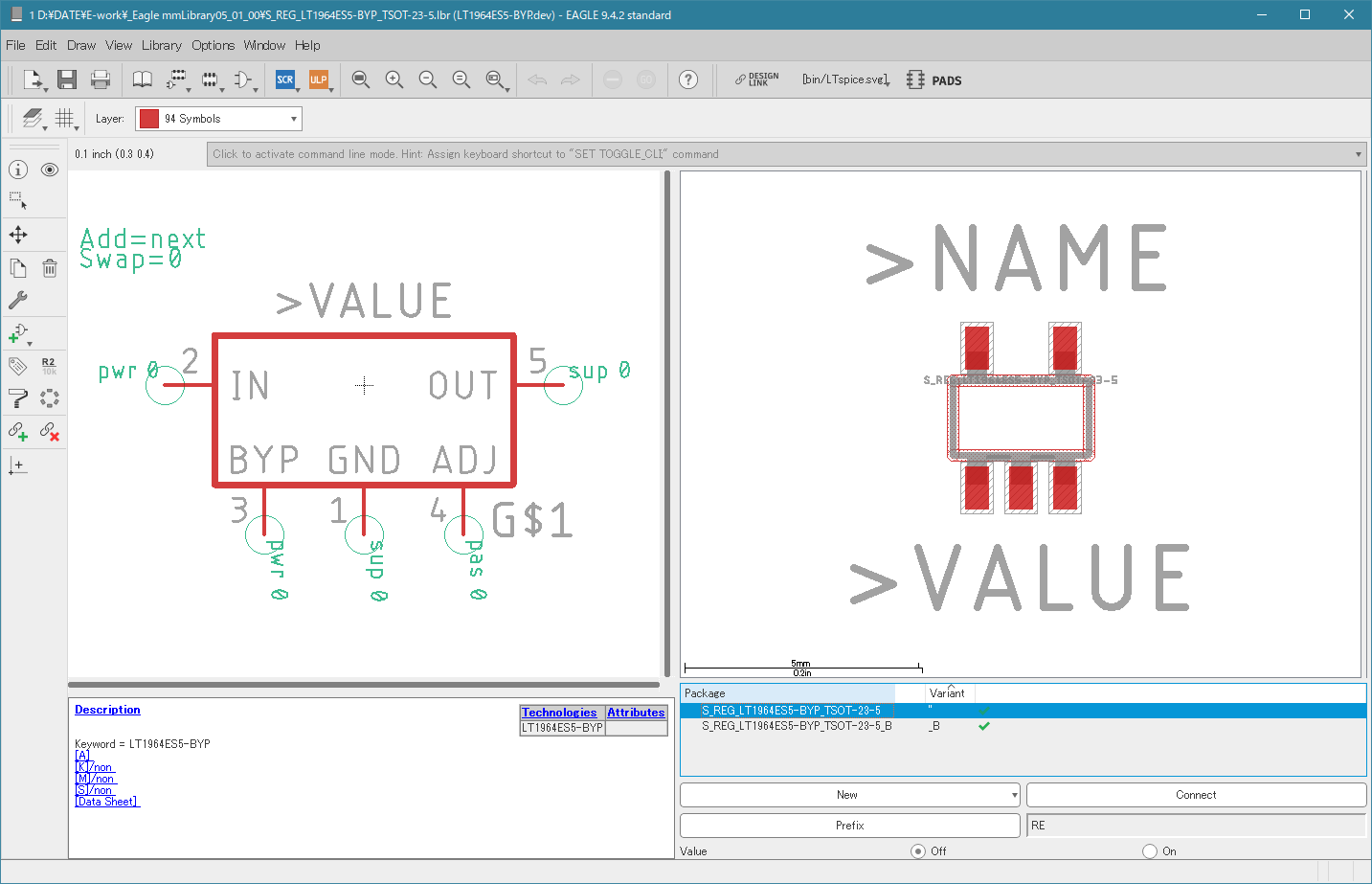Open the library table of contents book icon

[x=142, y=79]
